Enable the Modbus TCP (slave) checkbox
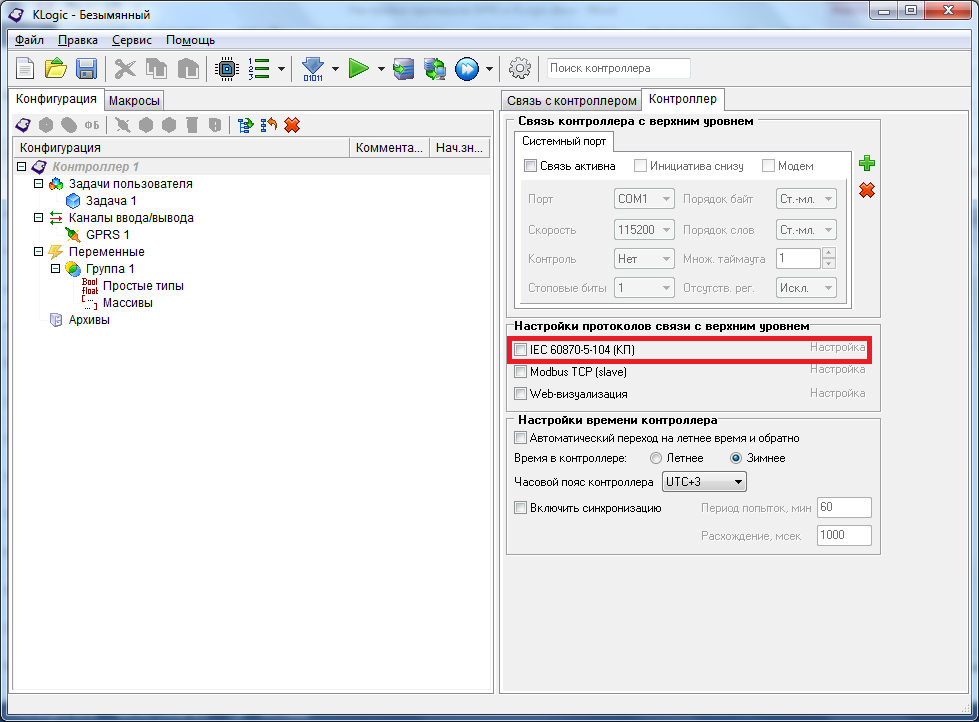This screenshot has width=979, height=722. pos(520,372)
